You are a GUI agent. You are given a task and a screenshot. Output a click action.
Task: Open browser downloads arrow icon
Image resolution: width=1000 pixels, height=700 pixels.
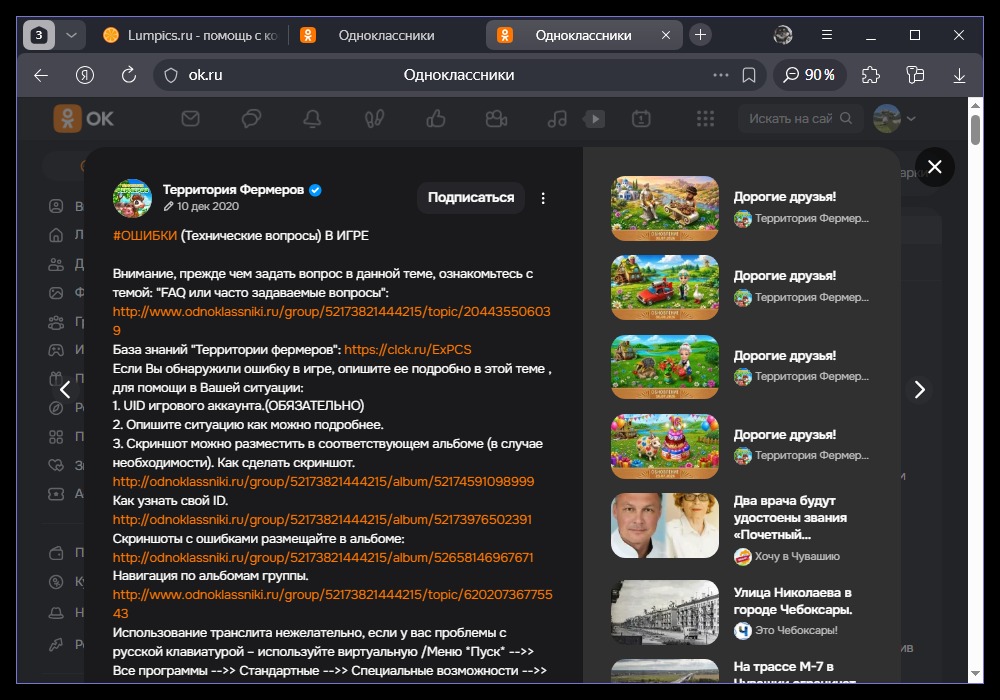(x=959, y=75)
